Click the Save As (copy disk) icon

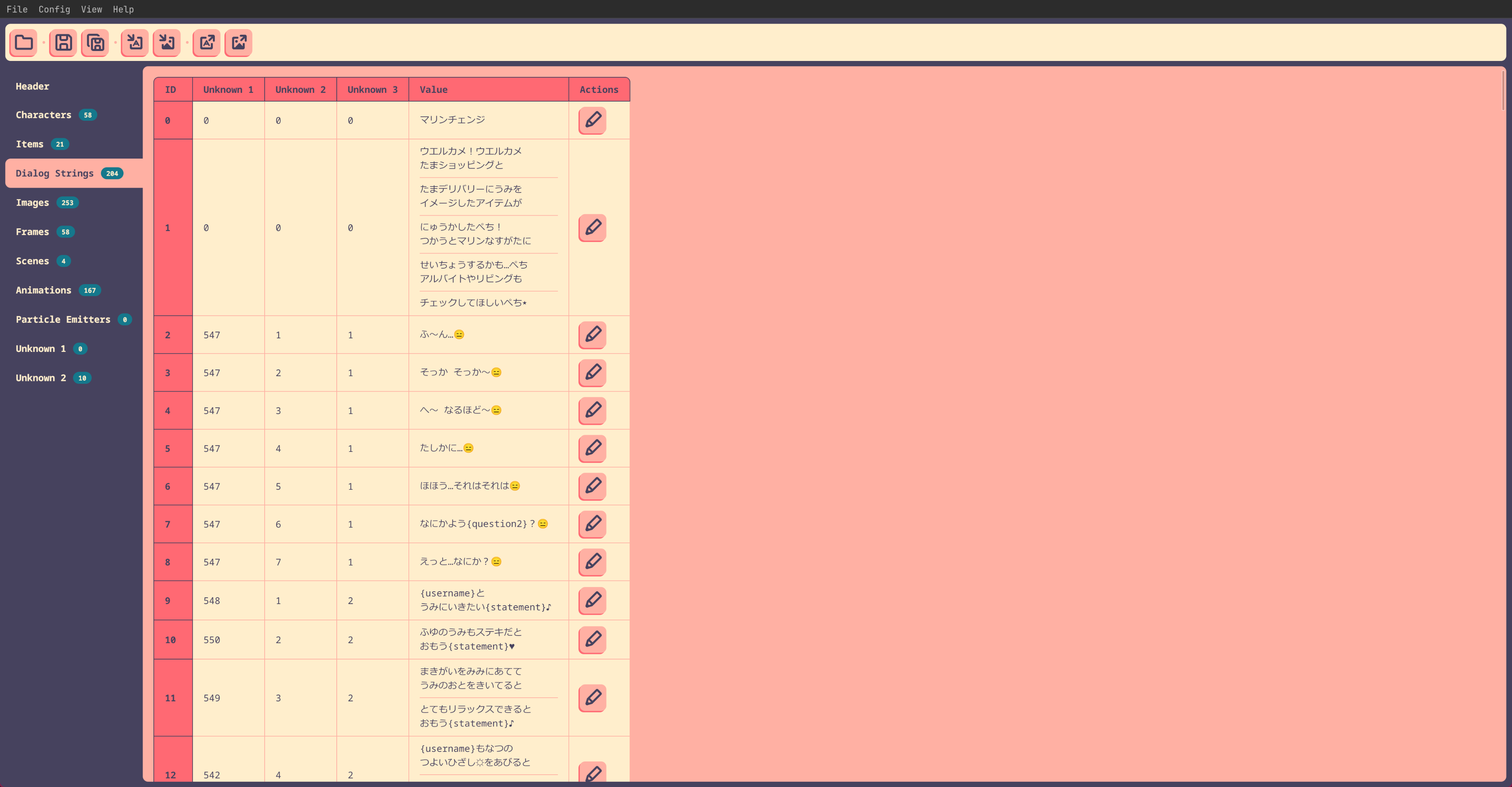tap(95, 42)
